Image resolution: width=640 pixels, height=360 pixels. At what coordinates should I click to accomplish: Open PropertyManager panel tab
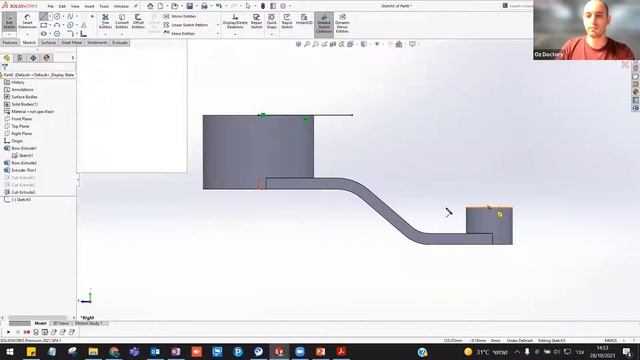click(x=20, y=58)
